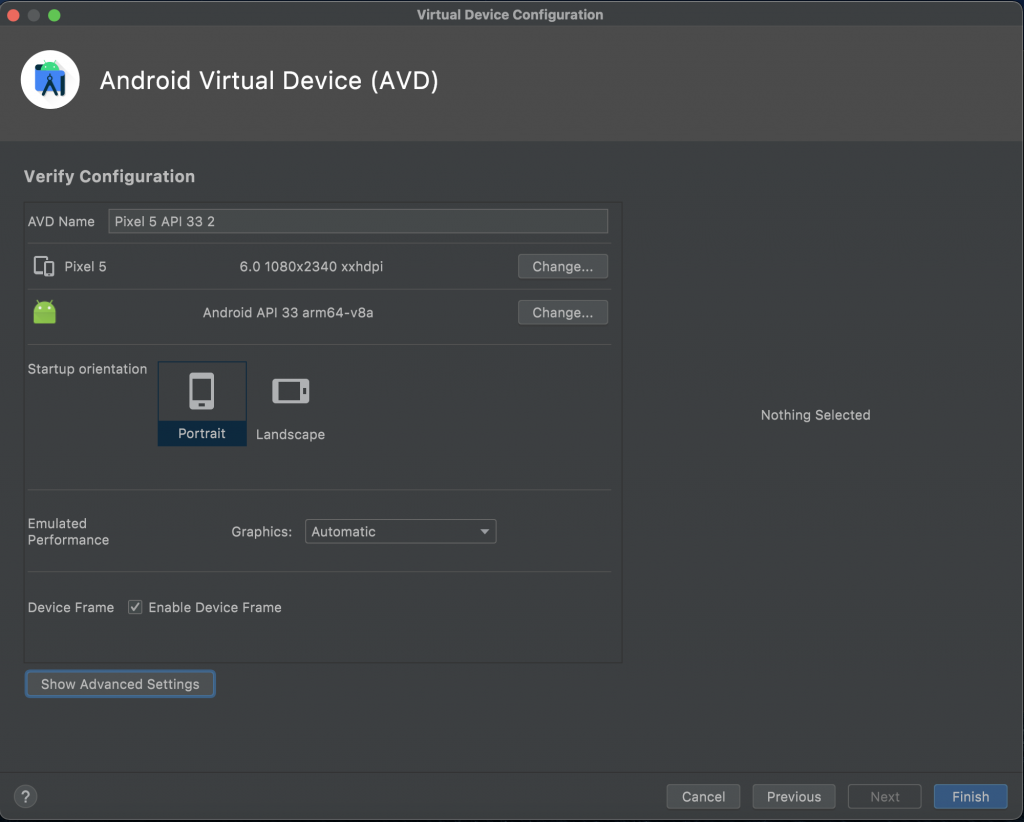Select Portrait startup orientation
The image size is (1024, 822).
click(x=202, y=403)
